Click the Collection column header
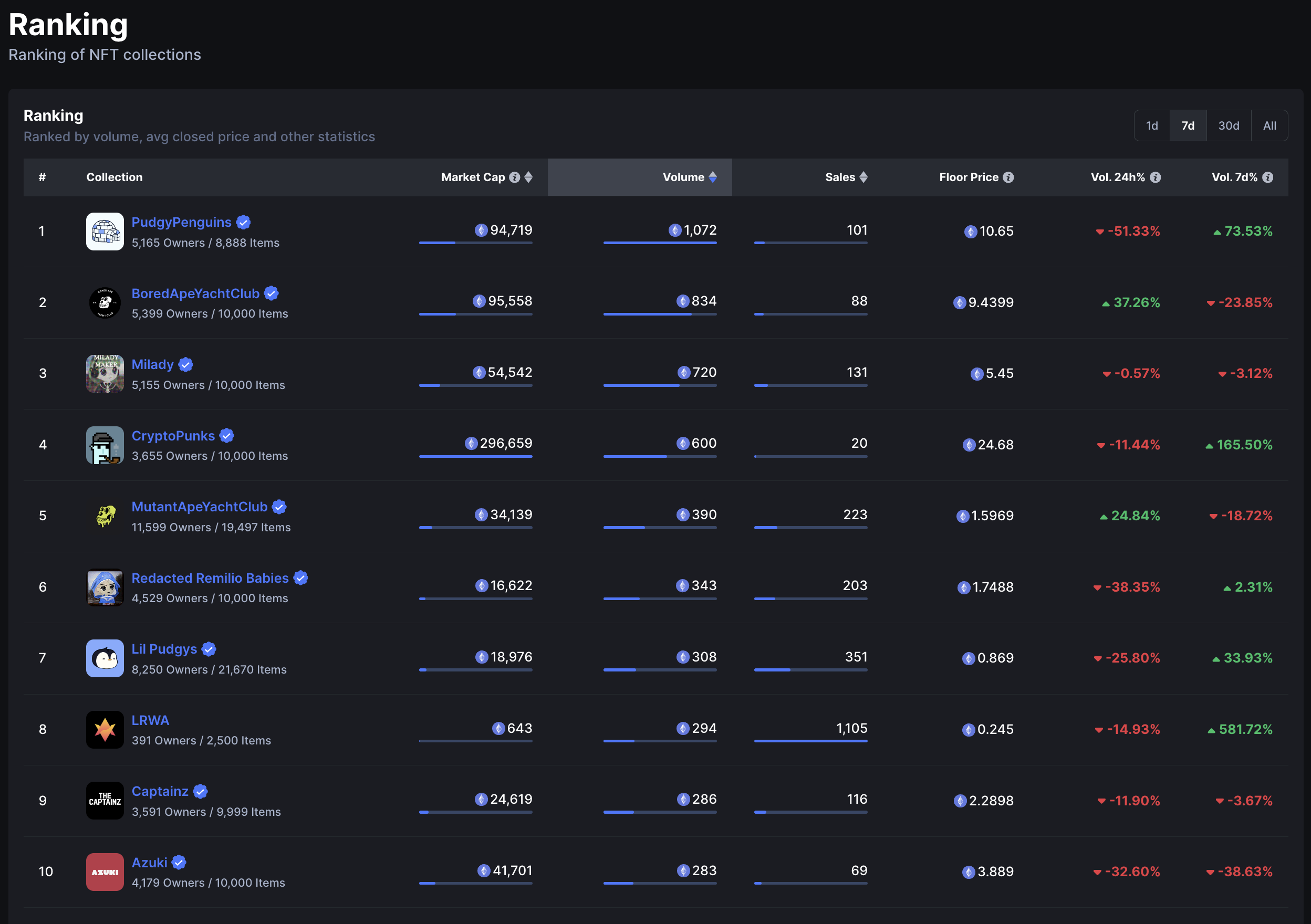The image size is (1311, 924). [114, 177]
